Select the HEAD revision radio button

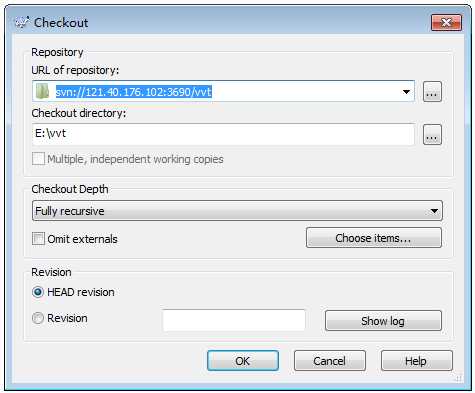(x=38, y=292)
